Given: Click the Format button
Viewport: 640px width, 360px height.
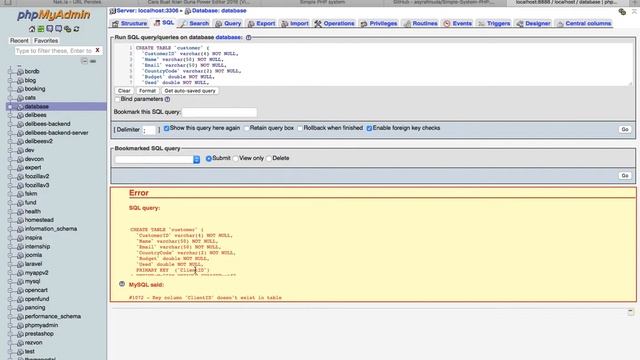Looking at the screenshot, I should (147, 91).
